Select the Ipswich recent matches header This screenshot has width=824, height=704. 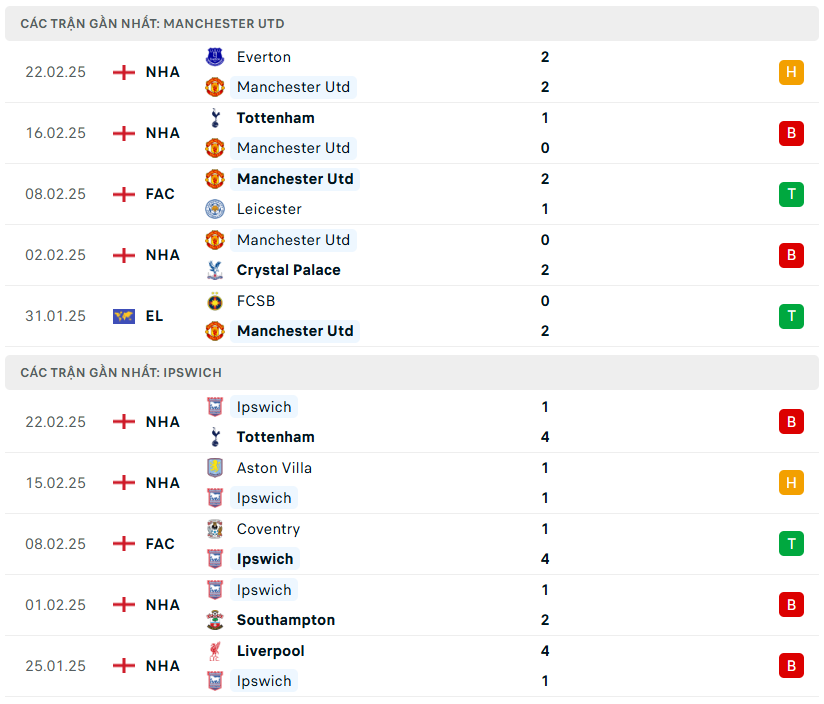120,372
